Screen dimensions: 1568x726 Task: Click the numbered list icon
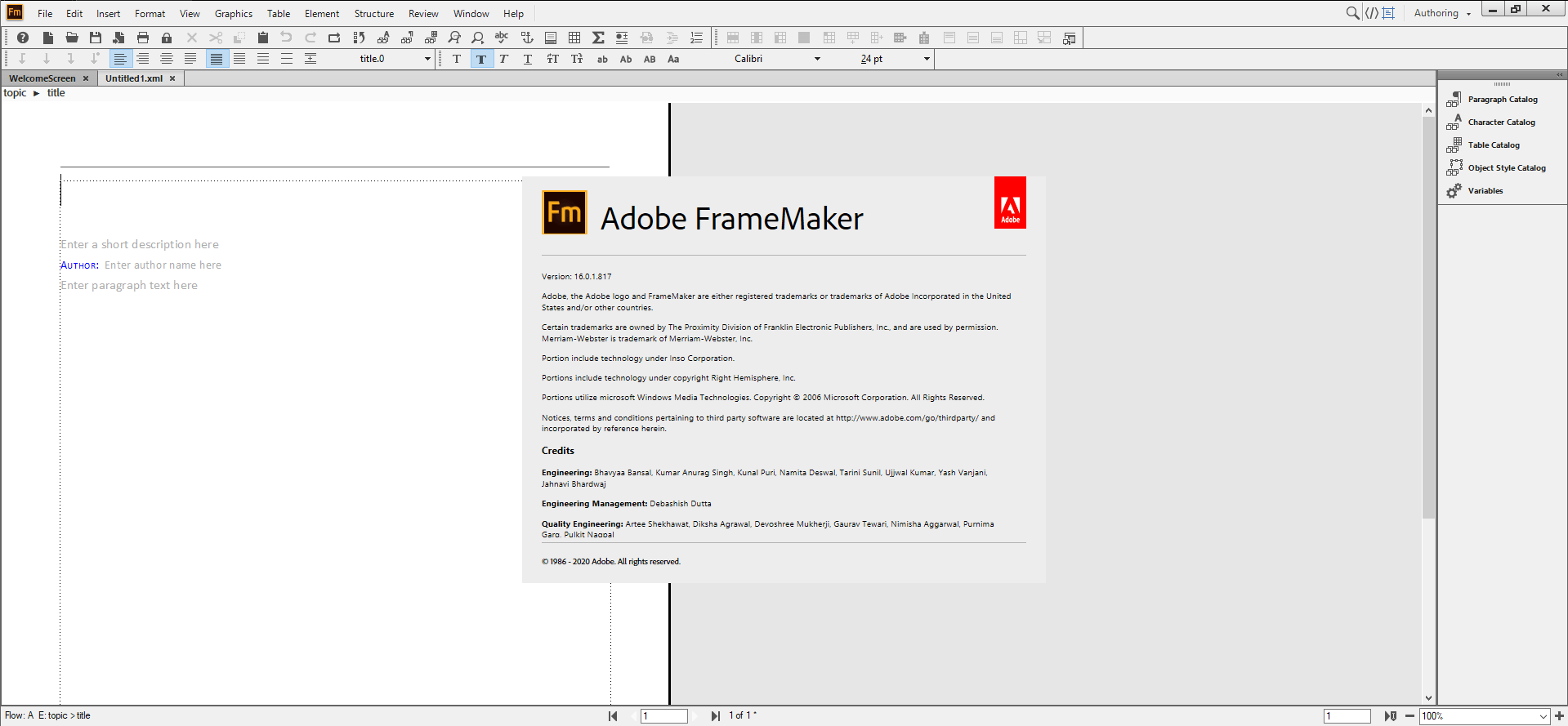(696, 38)
